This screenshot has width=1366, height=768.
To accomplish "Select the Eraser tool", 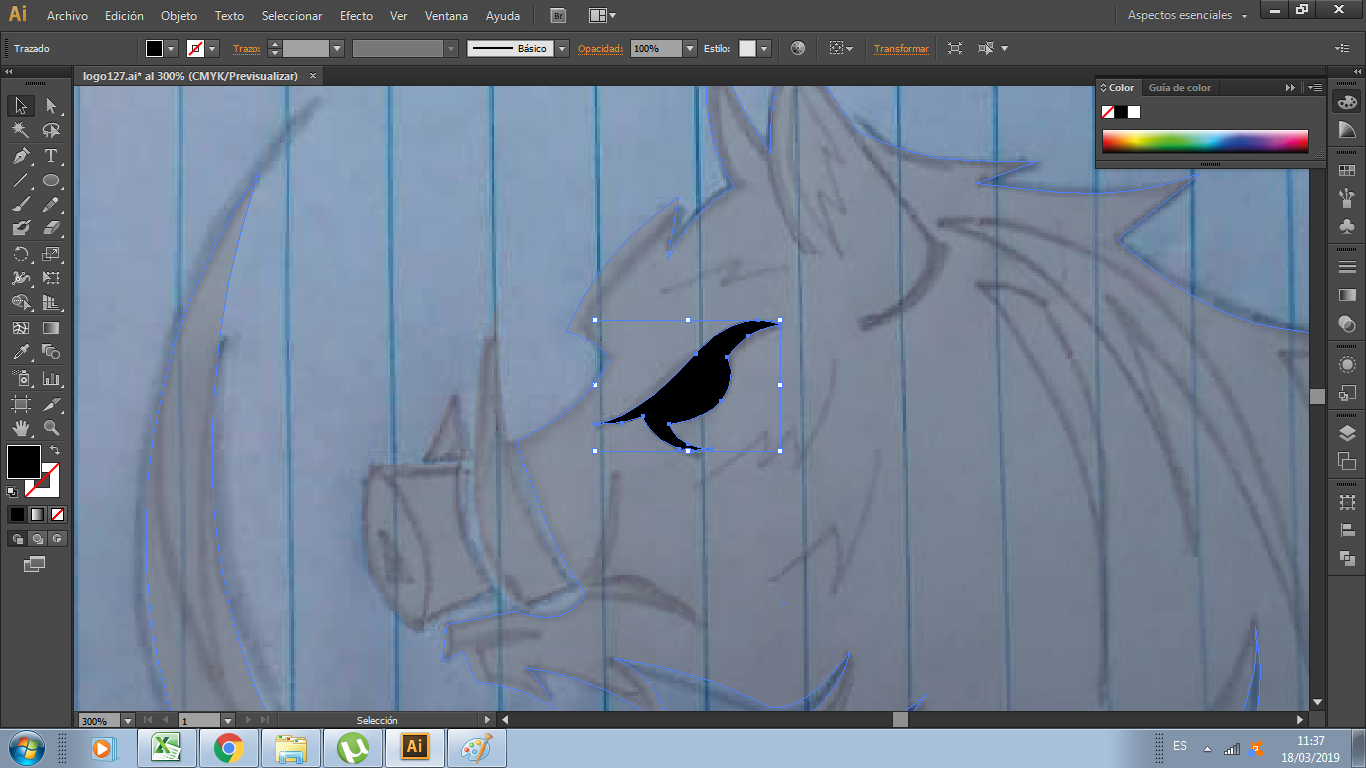I will tap(51, 229).
